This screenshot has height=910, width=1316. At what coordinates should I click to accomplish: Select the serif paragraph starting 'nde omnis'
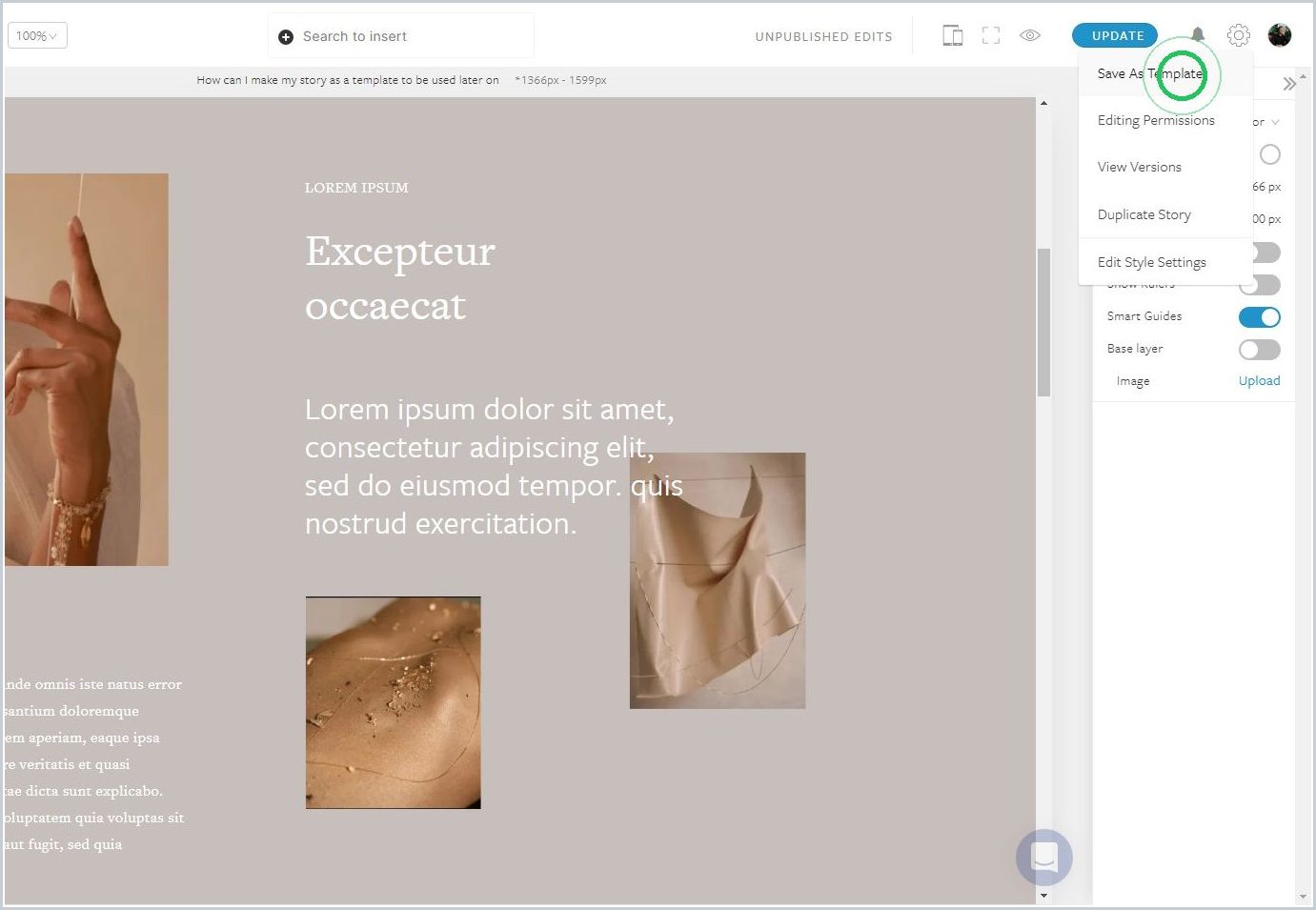tap(93, 764)
